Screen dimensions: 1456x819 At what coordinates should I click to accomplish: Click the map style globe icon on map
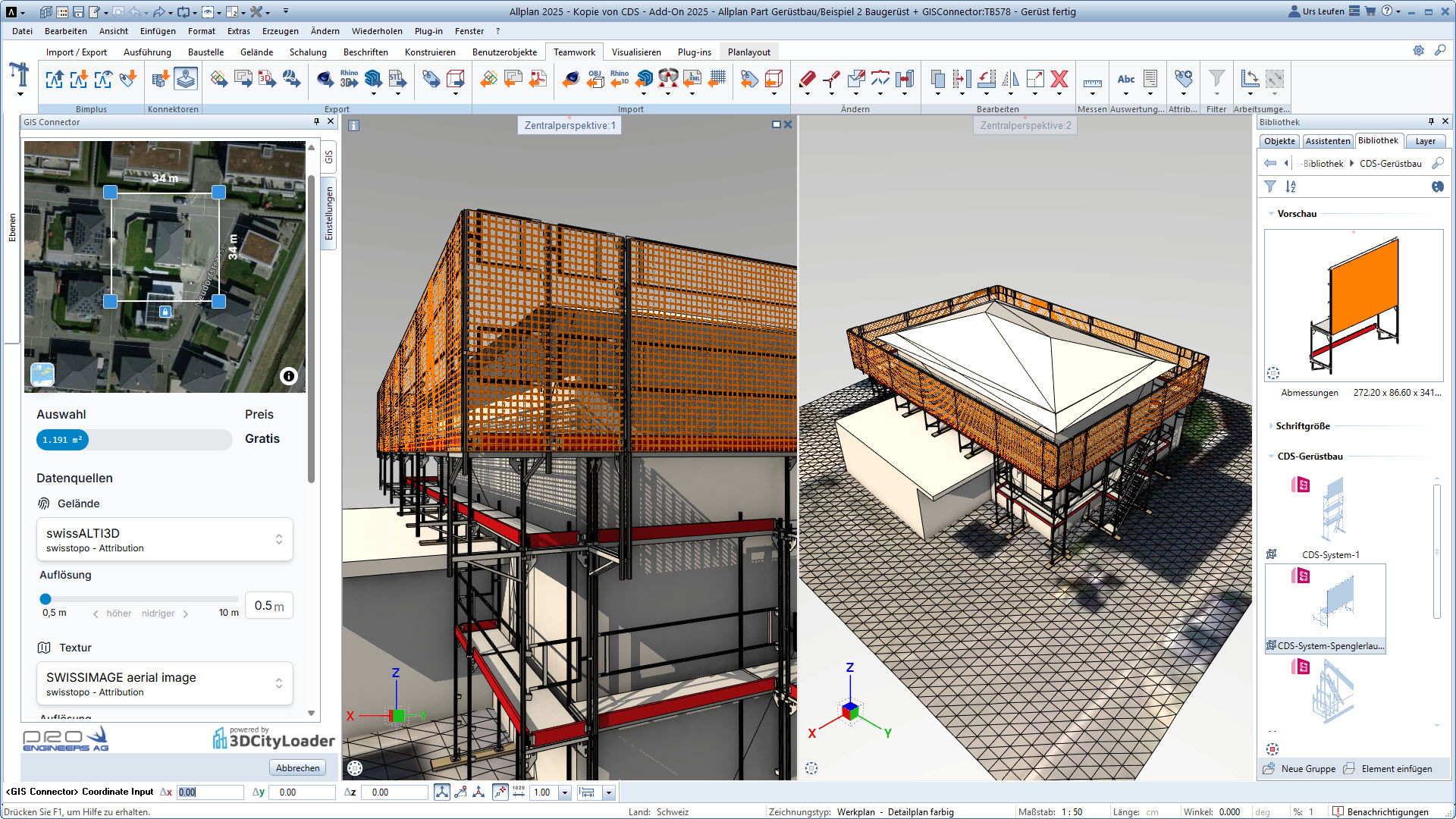[x=42, y=375]
